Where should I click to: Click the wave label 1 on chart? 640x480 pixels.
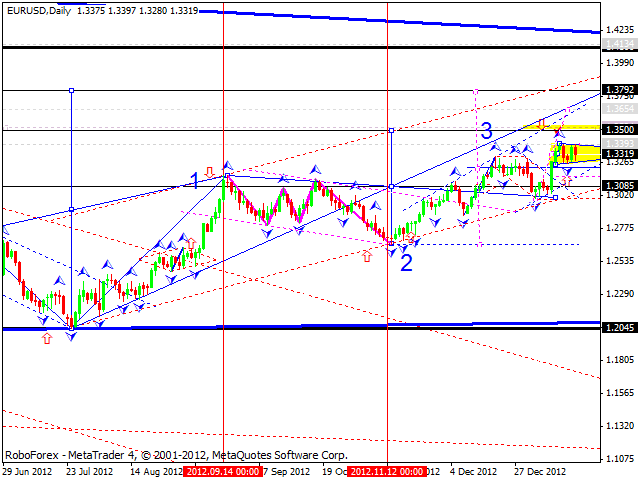(x=196, y=180)
